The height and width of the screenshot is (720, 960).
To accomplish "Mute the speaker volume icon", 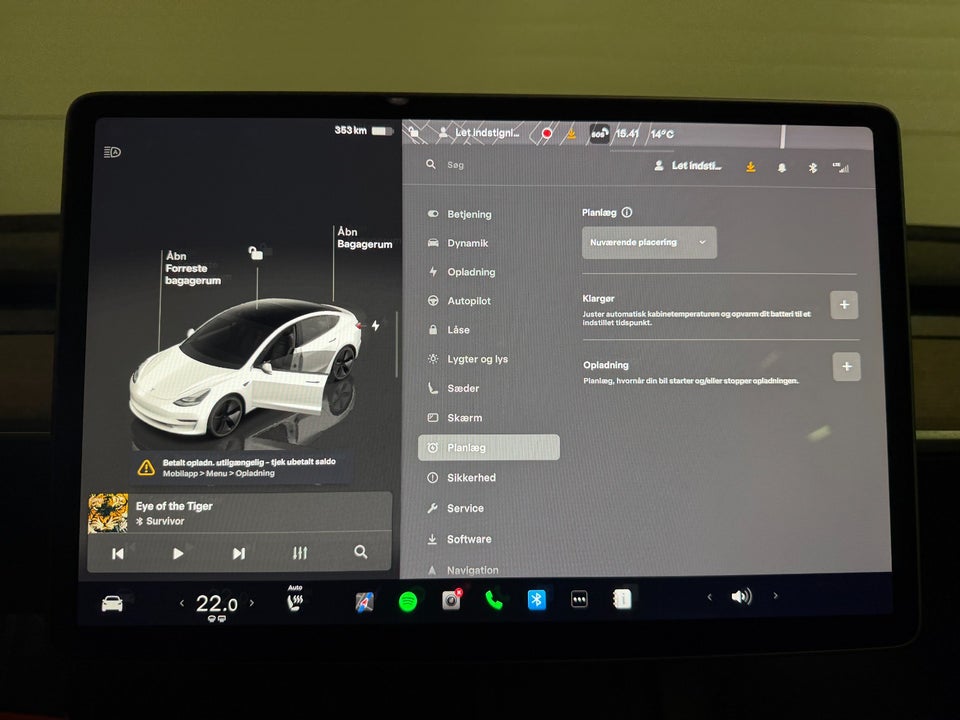I will click(x=740, y=597).
